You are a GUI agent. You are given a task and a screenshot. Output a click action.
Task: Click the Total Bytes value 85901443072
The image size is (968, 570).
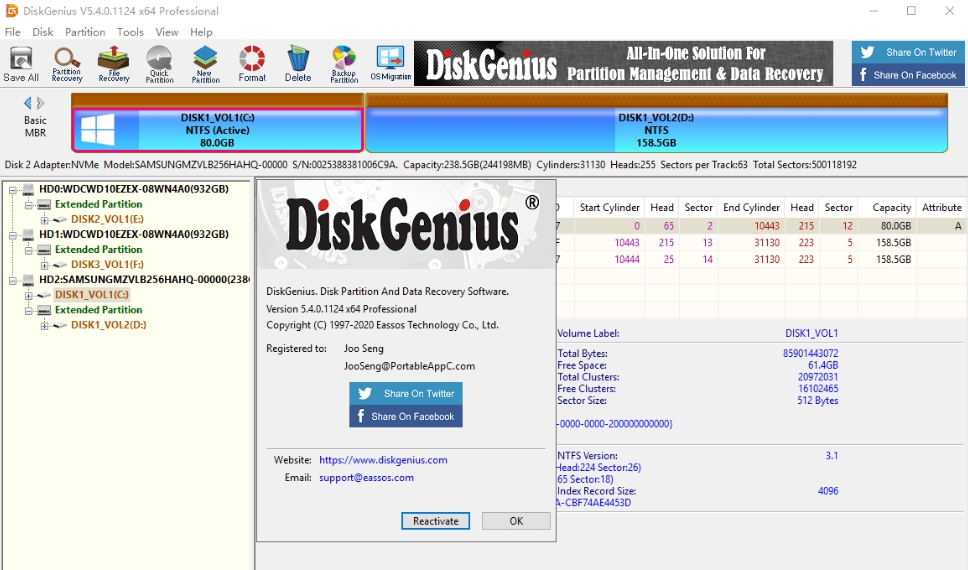click(x=810, y=354)
